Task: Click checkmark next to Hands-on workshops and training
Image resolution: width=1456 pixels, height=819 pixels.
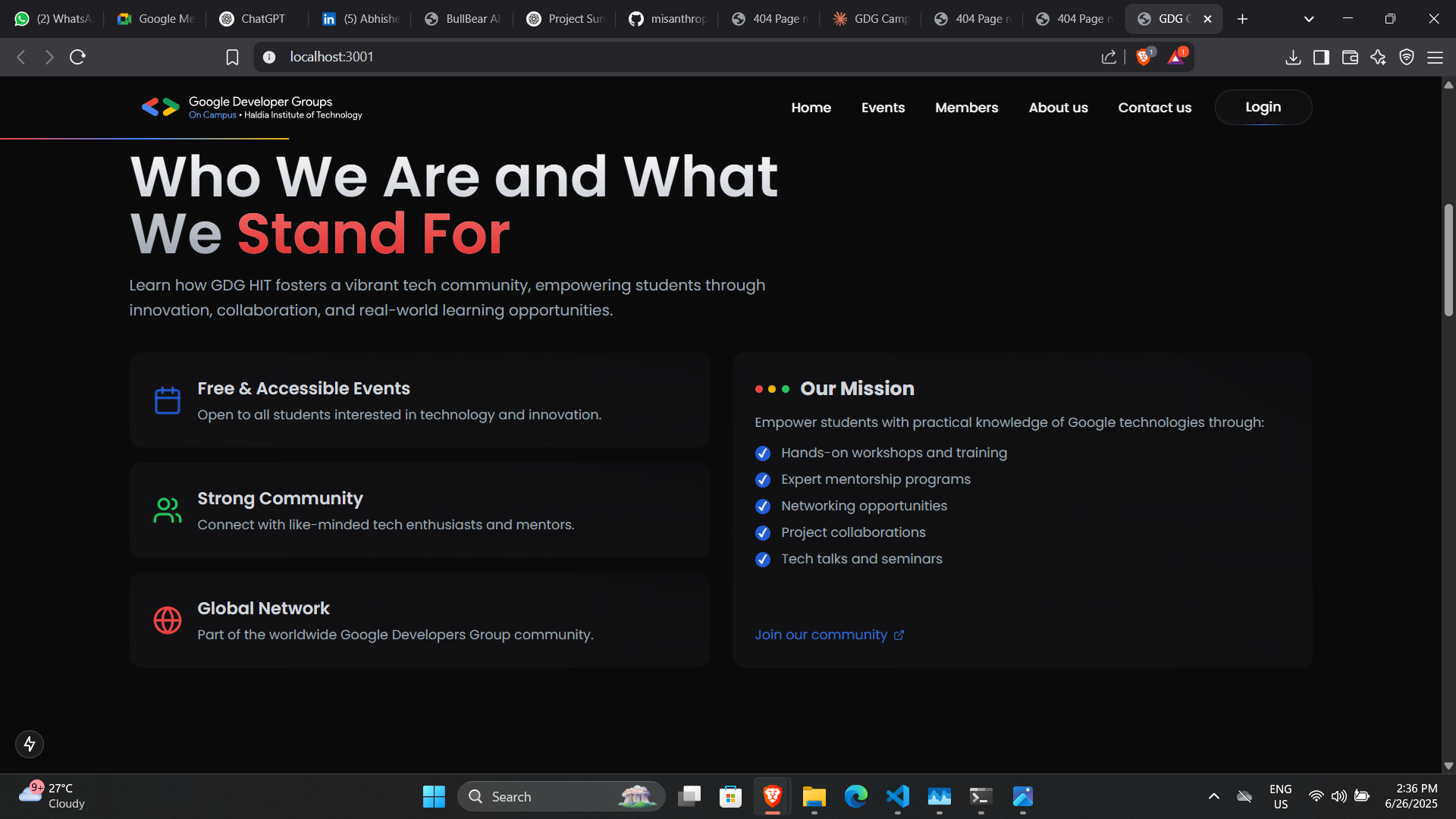Action: click(763, 453)
